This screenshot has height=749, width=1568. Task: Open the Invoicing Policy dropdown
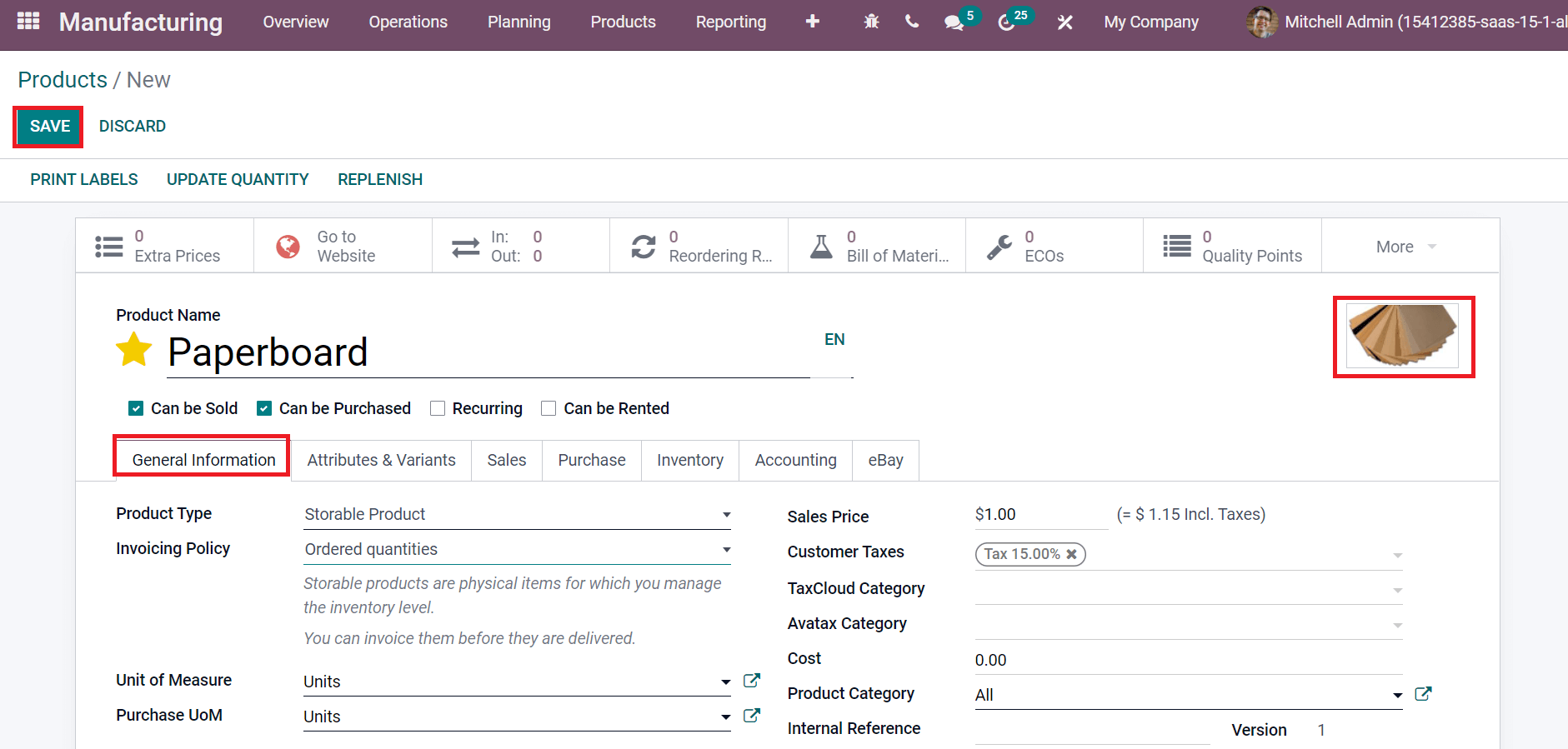pos(517,550)
